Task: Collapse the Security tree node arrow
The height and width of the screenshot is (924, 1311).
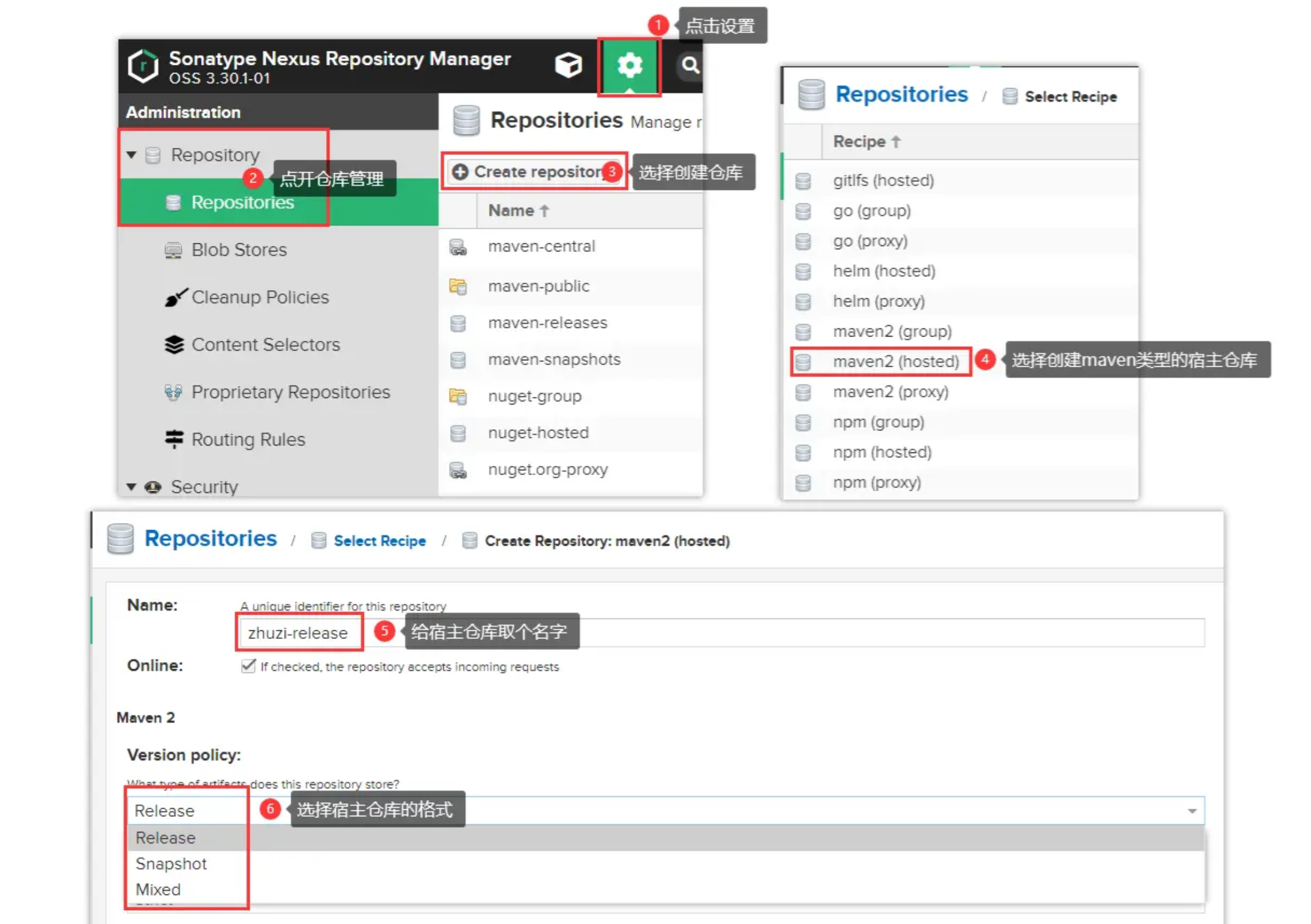Action: coord(132,487)
